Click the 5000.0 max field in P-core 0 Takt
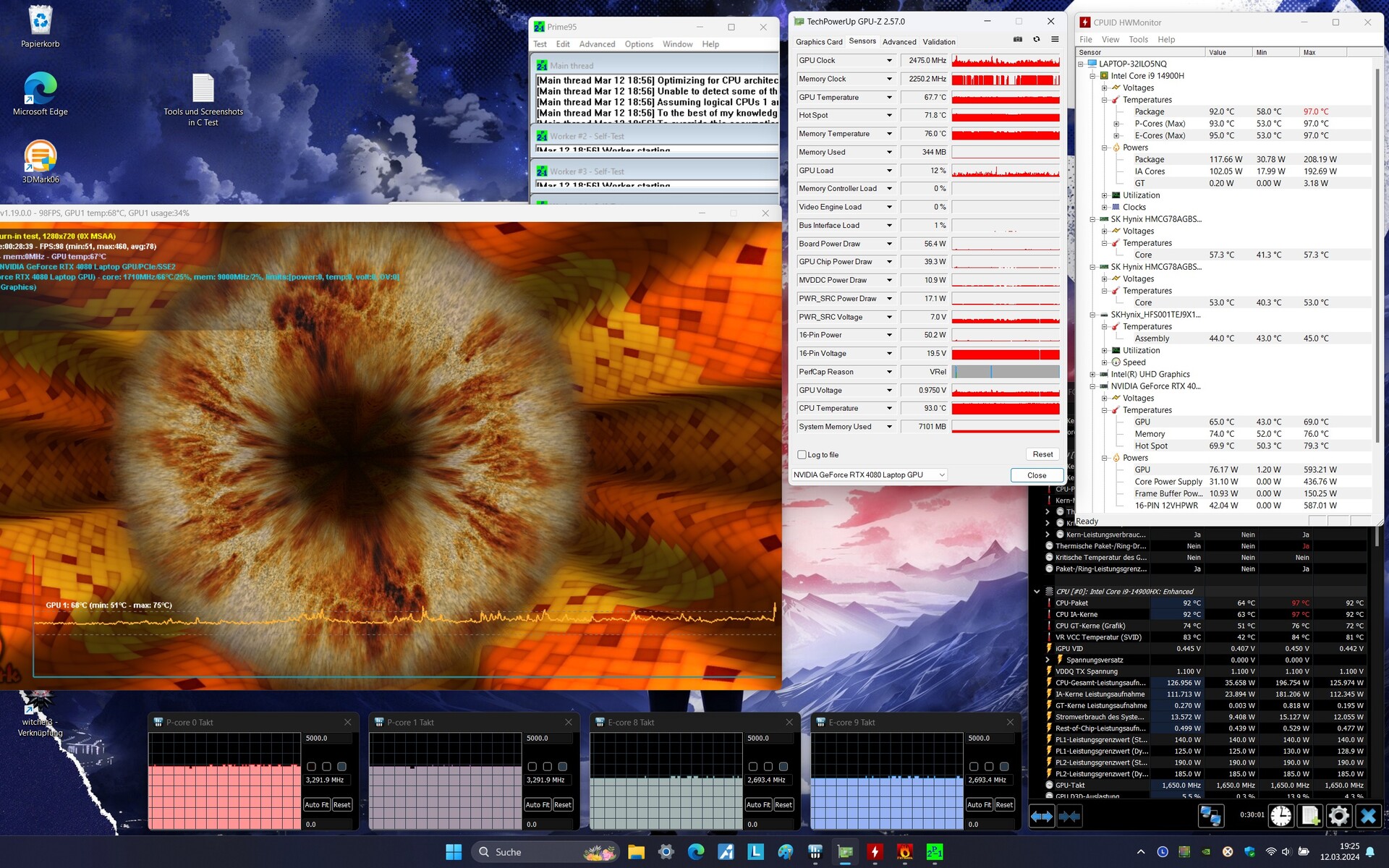Screen dimensions: 1389x868 (x=328, y=739)
